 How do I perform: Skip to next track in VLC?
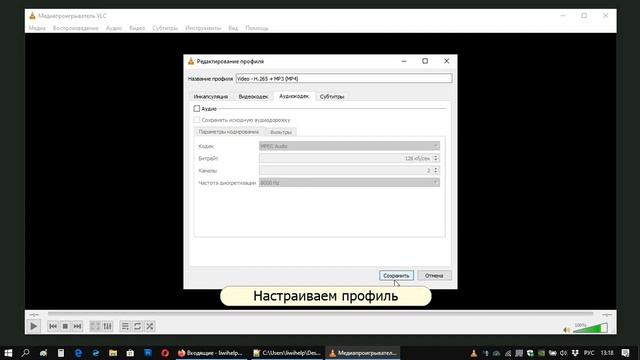coord(77,326)
